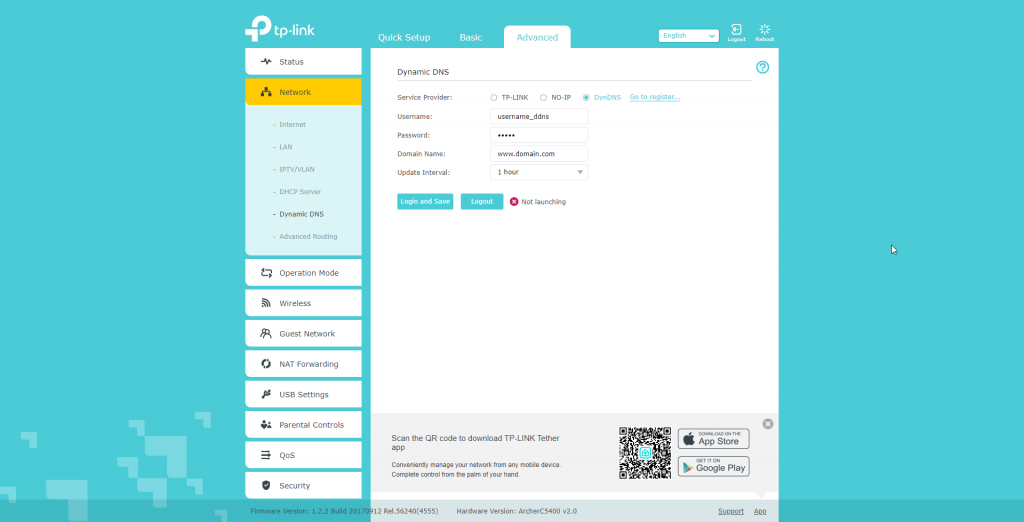
Task: Click the Reboot icon in header
Action: click(764, 32)
